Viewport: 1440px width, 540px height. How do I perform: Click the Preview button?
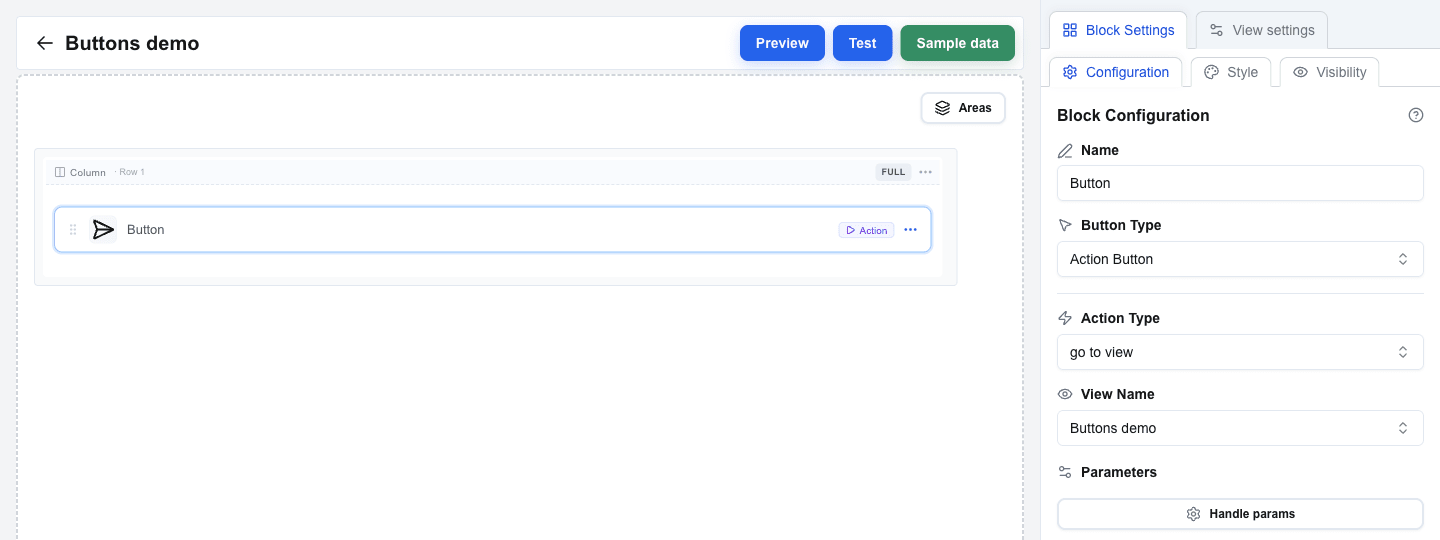pyautogui.click(x=782, y=43)
